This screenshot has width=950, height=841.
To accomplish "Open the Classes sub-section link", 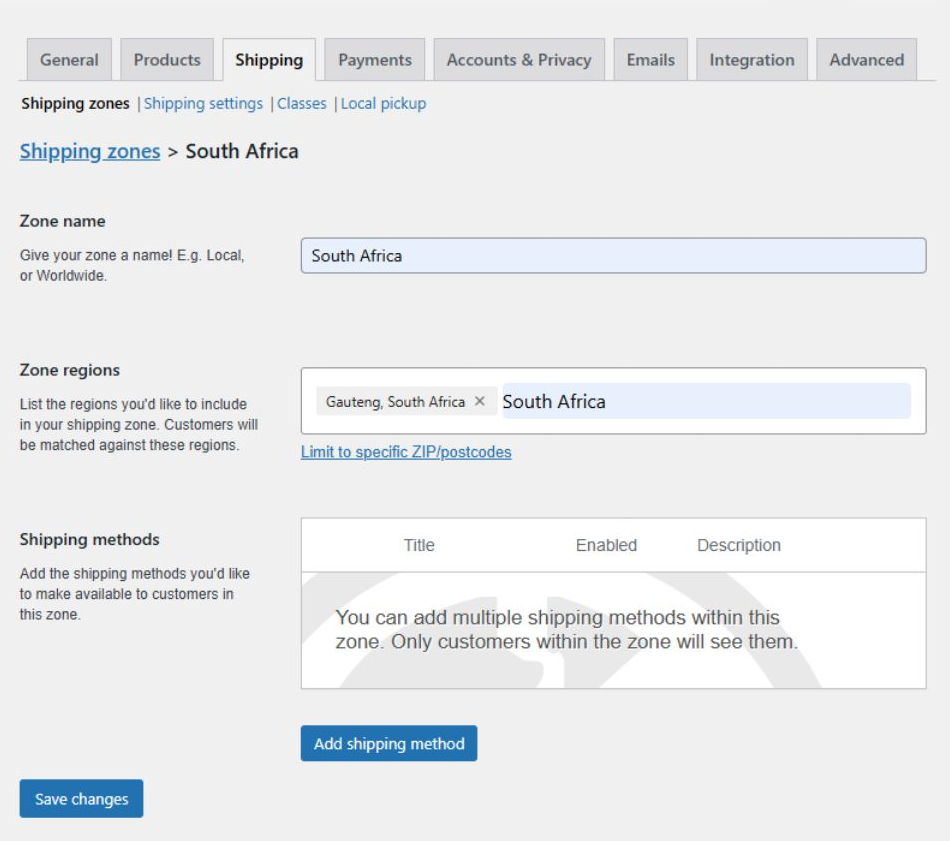I will 302,104.
